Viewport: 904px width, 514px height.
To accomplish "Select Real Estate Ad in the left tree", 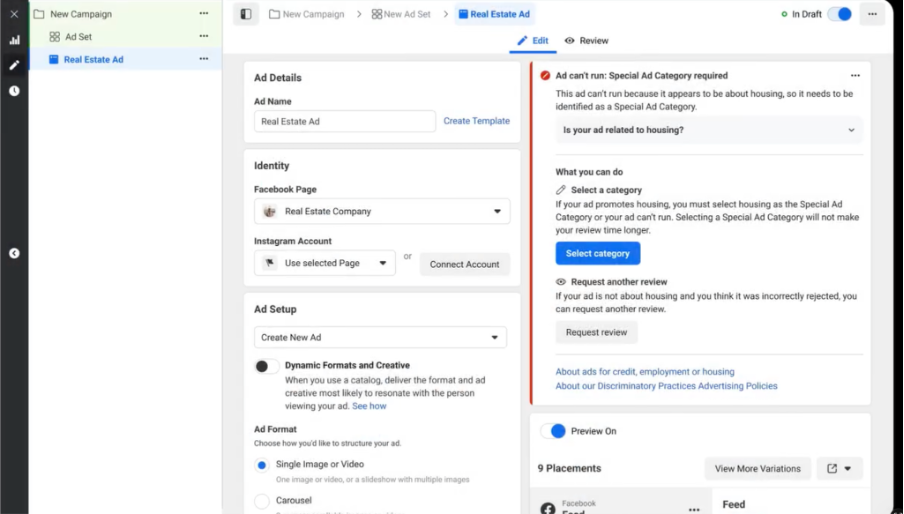I will click(93, 59).
